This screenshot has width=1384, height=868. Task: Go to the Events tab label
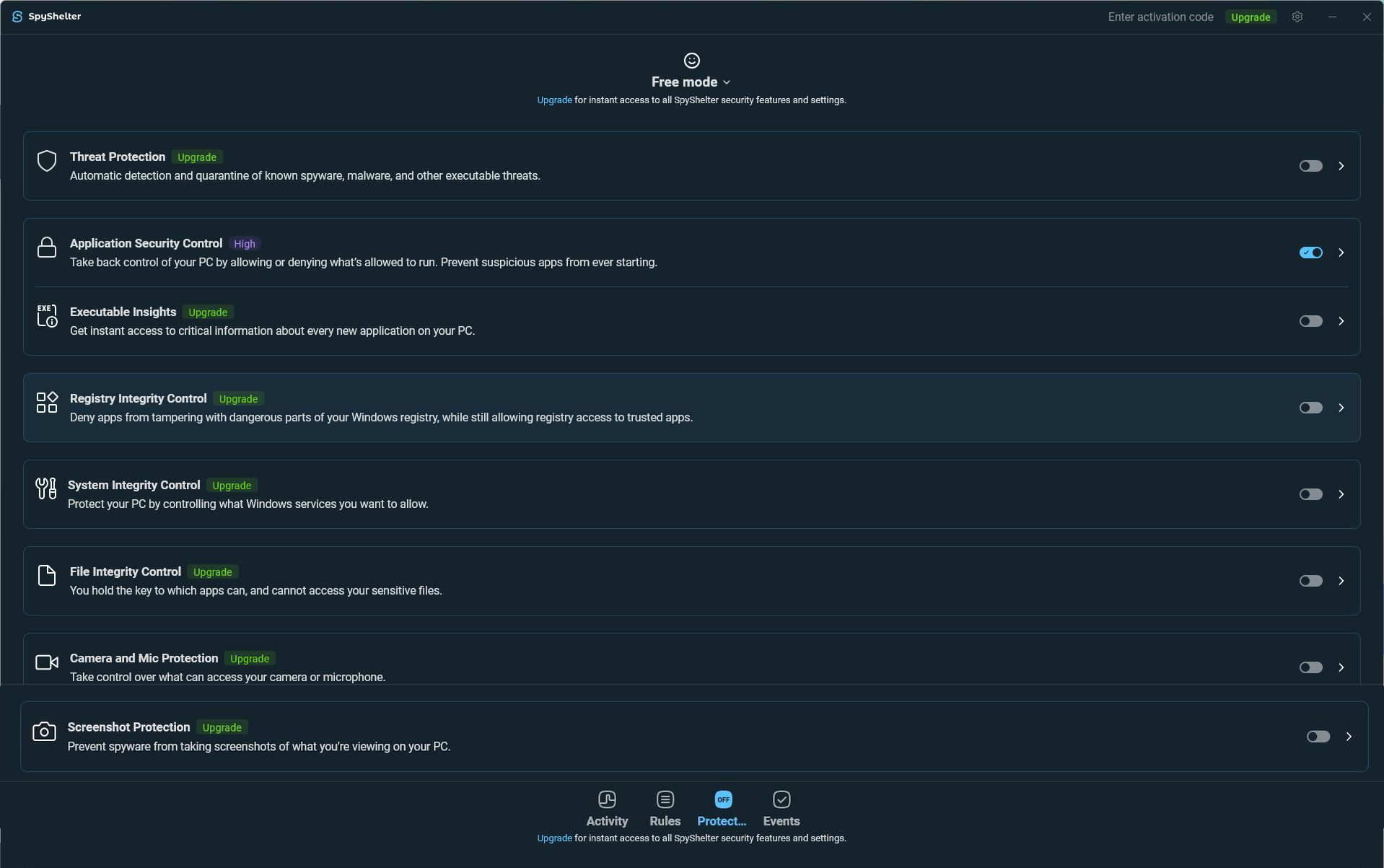pyautogui.click(x=781, y=821)
